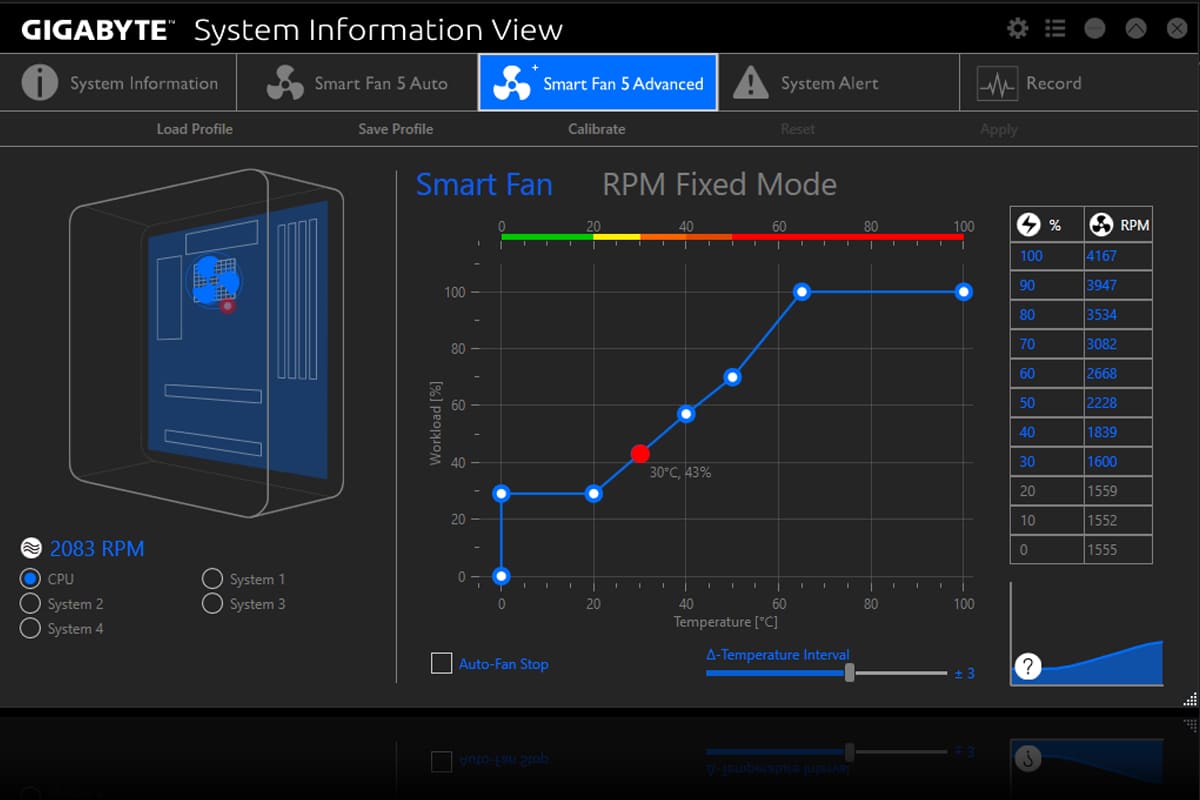Screen dimensions: 1200x800
Task: Start fan calibration with Calibrate
Action: coord(597,129)
